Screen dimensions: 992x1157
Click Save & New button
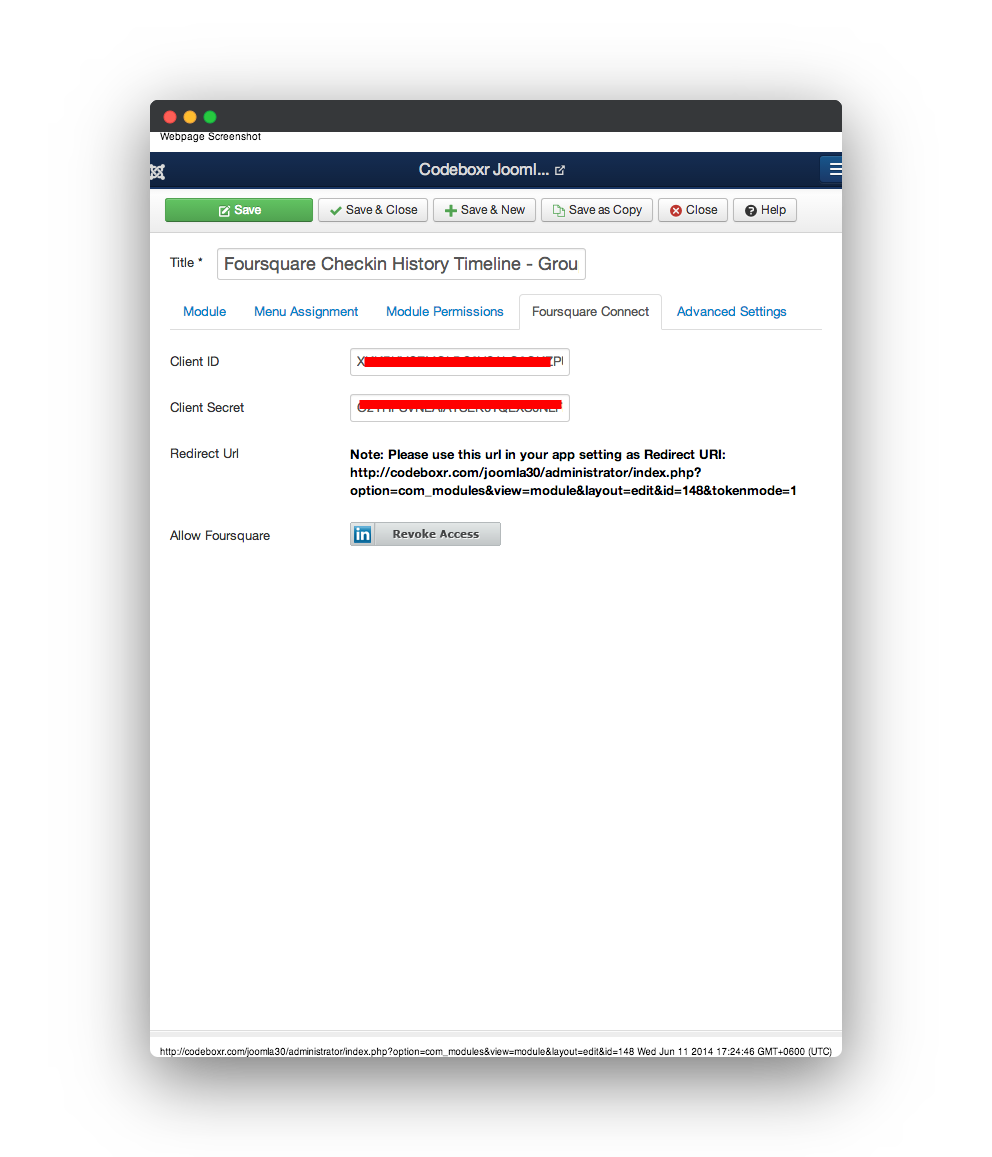pos(484,210)
